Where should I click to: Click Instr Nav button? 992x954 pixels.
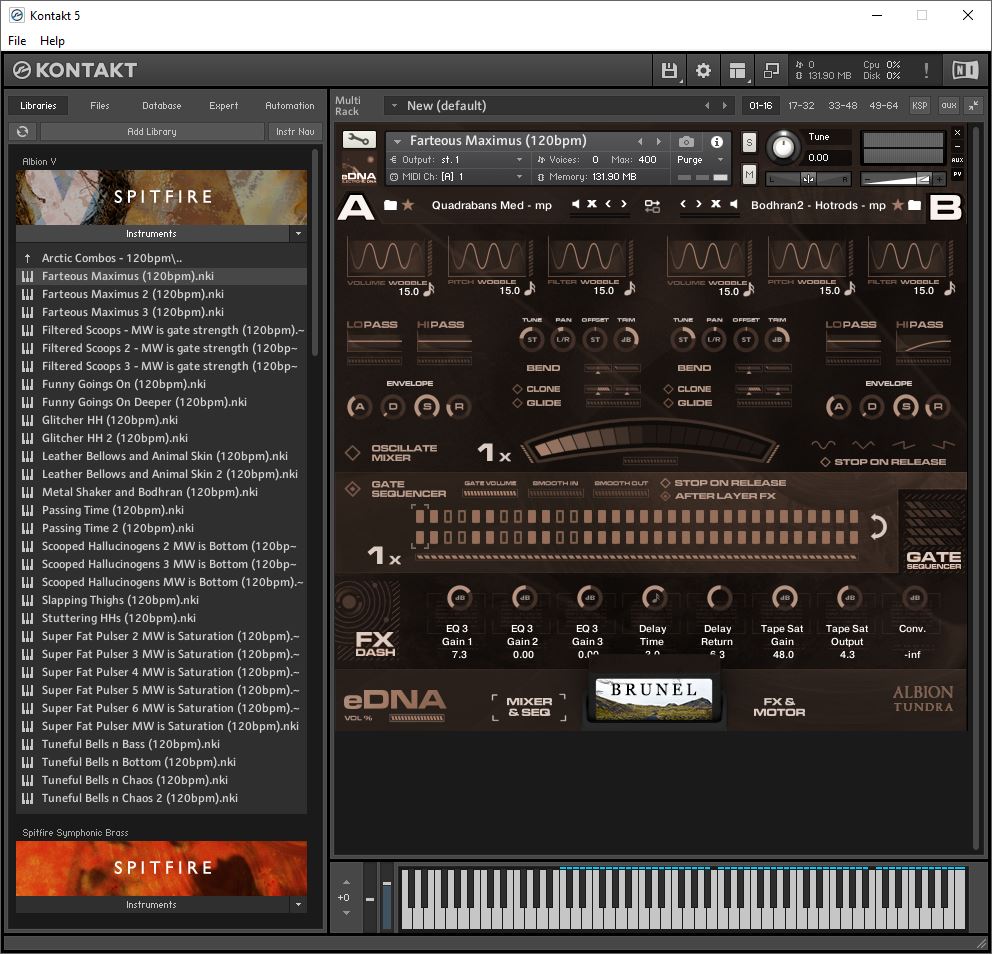coord(295,132)
